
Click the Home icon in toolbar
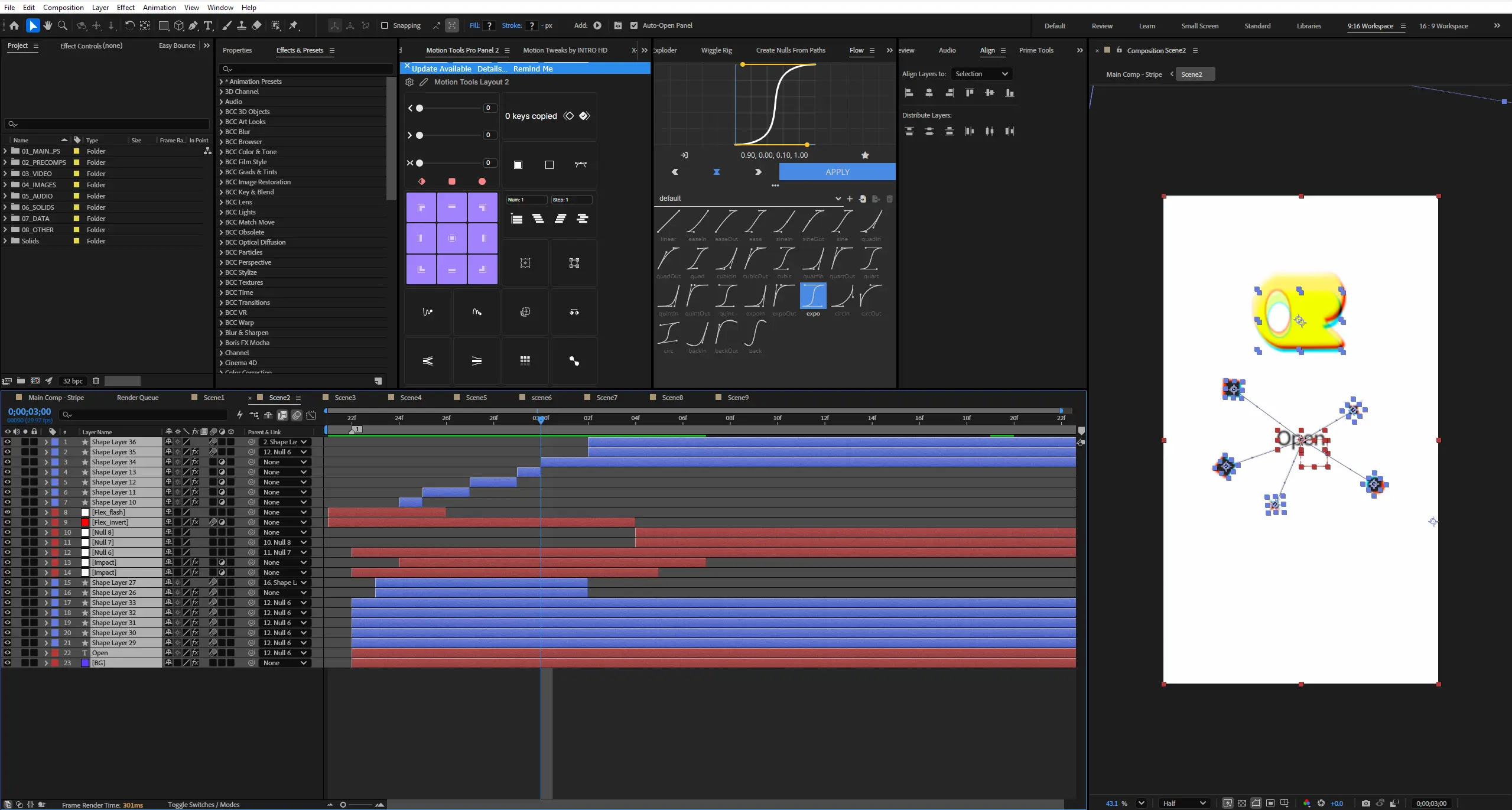(14, 25)
